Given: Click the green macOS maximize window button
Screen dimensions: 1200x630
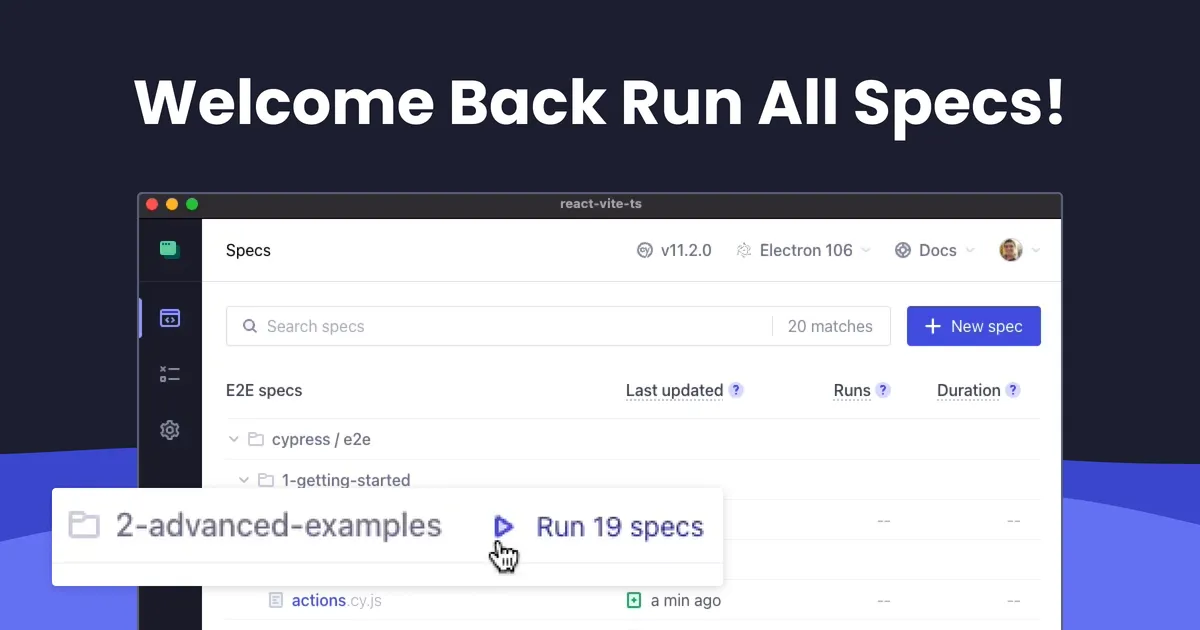Looking at the screenshot, I should click(x=192, y=204).
